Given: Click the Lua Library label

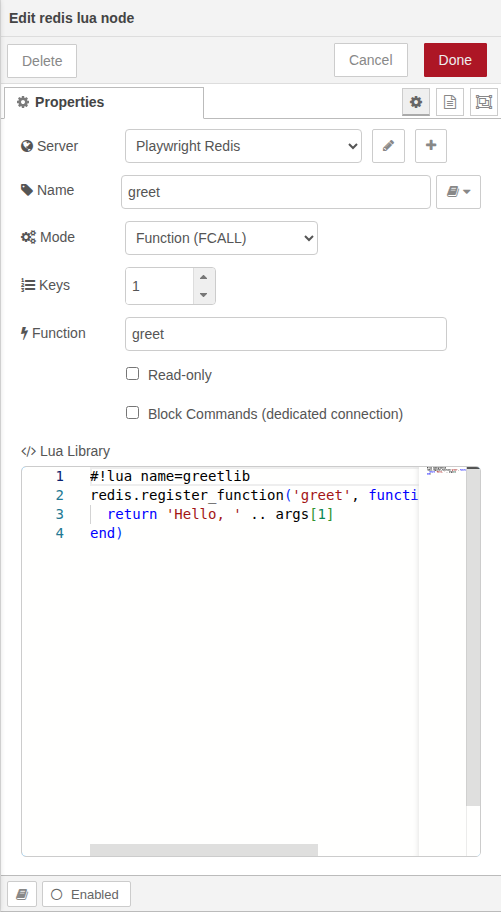Looking at the screenshot, I should (65, 451).
